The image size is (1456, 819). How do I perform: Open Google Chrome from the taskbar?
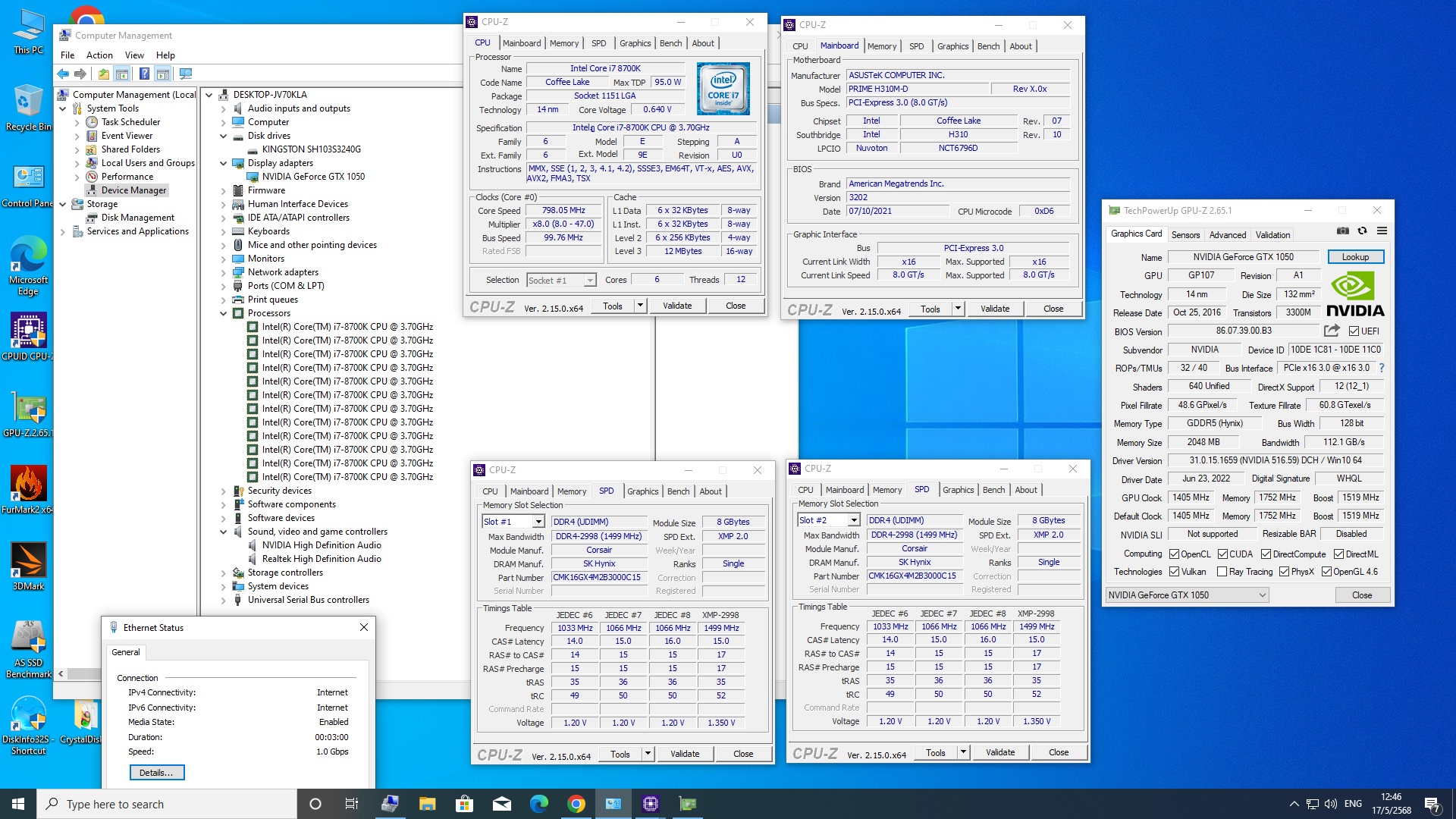point(576,804)
